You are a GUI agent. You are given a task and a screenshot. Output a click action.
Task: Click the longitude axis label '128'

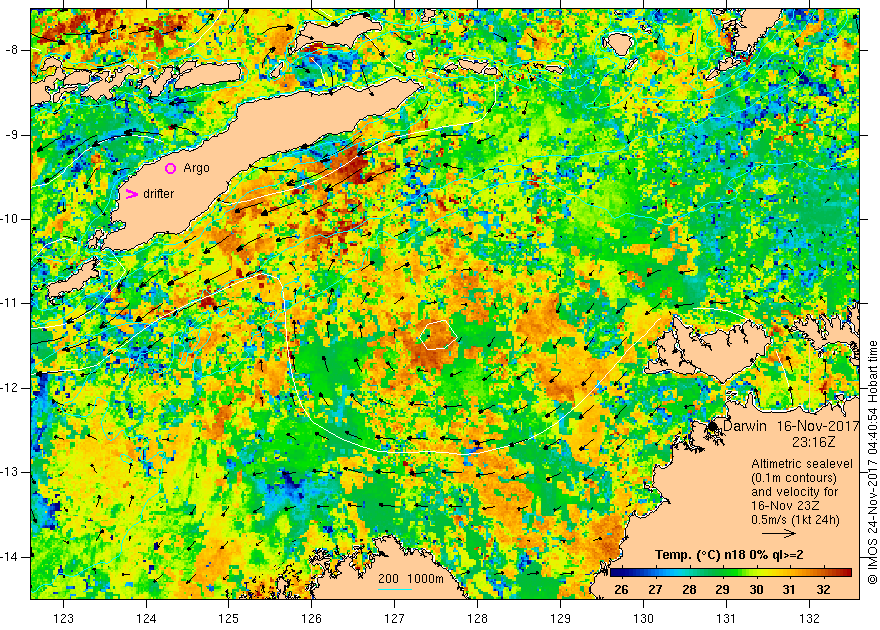[x=477, y=619]
